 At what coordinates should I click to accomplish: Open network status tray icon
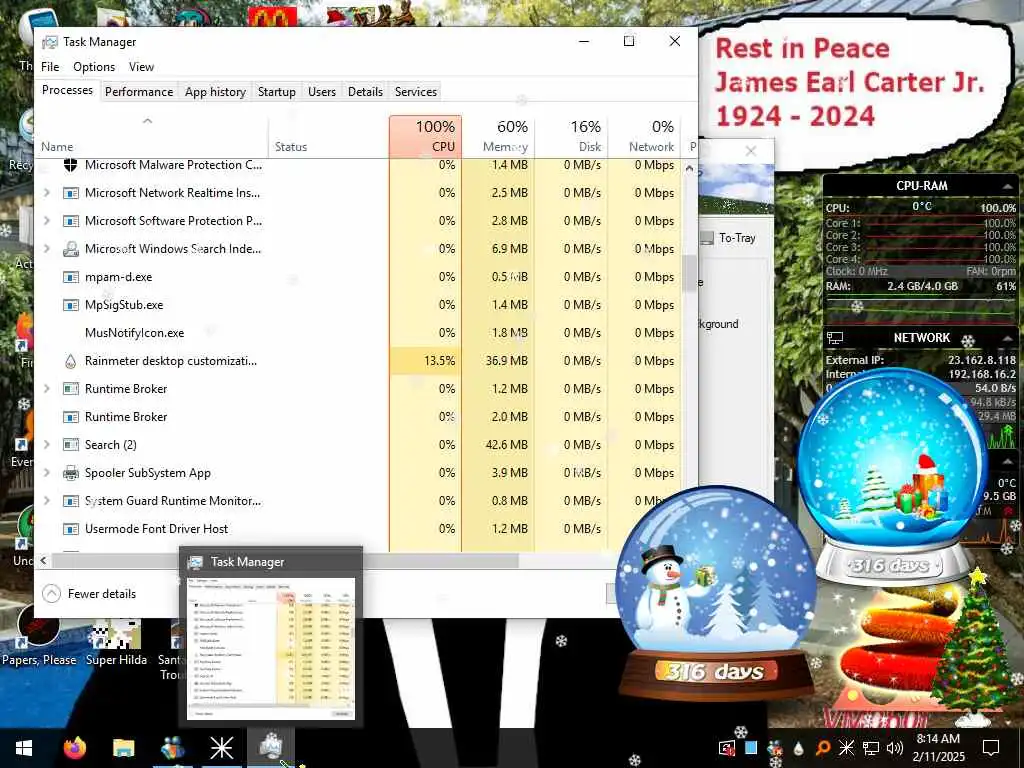point(871,748)
